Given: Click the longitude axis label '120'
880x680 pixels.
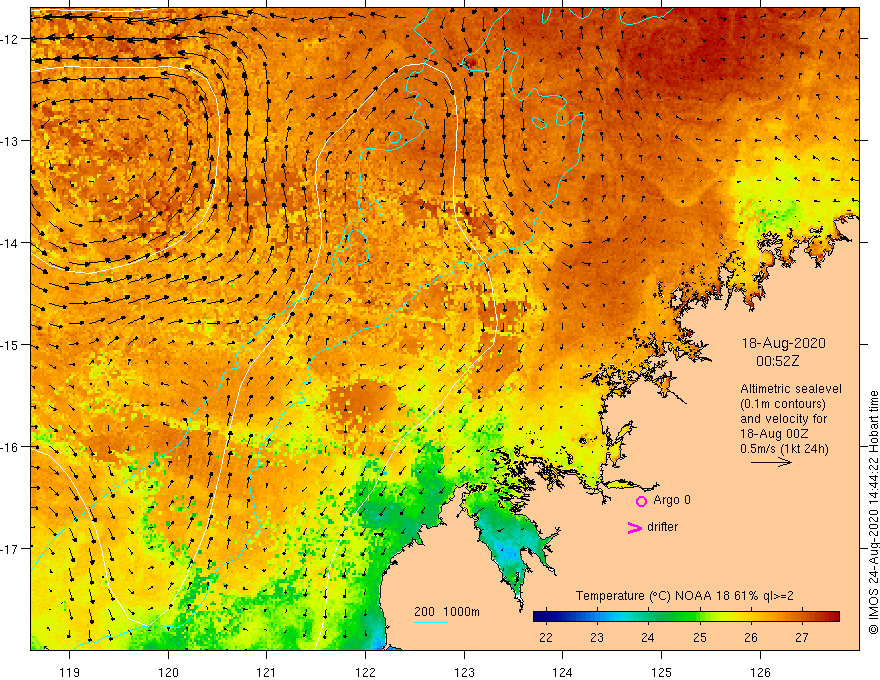Looking at the screenshot, I should [168, 672].
